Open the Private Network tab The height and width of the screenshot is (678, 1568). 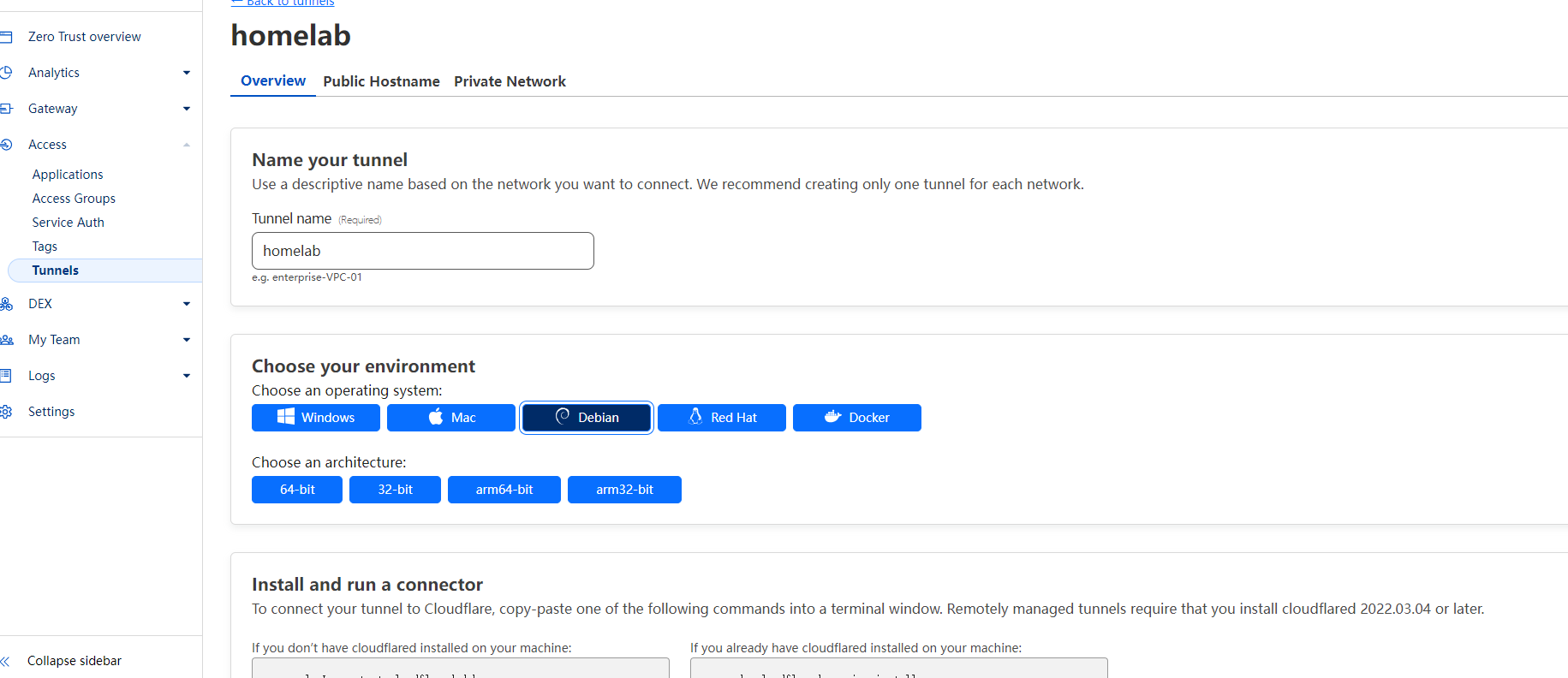point(510,81)
